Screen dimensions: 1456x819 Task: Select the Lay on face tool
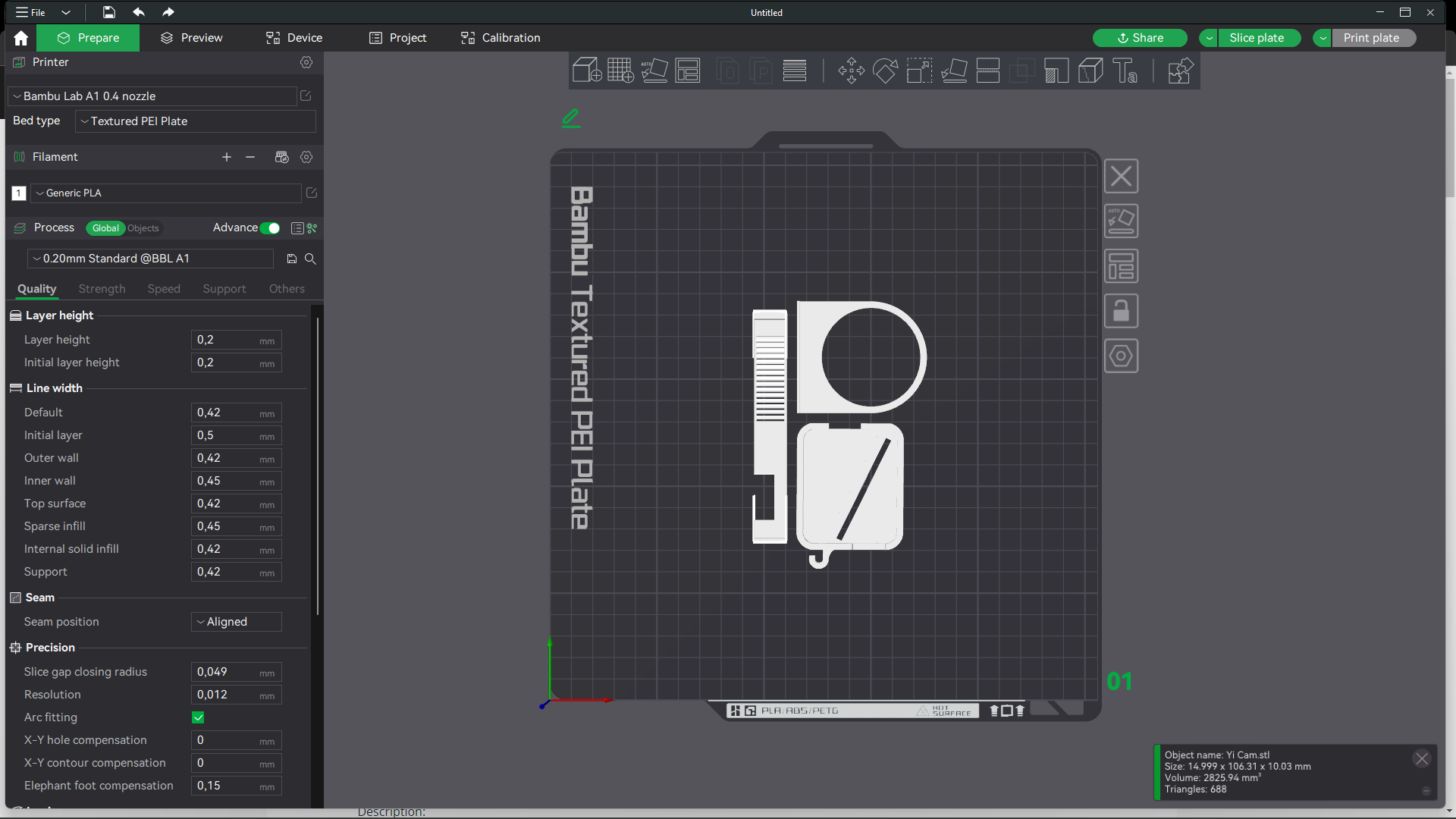[x=954, y=71]
